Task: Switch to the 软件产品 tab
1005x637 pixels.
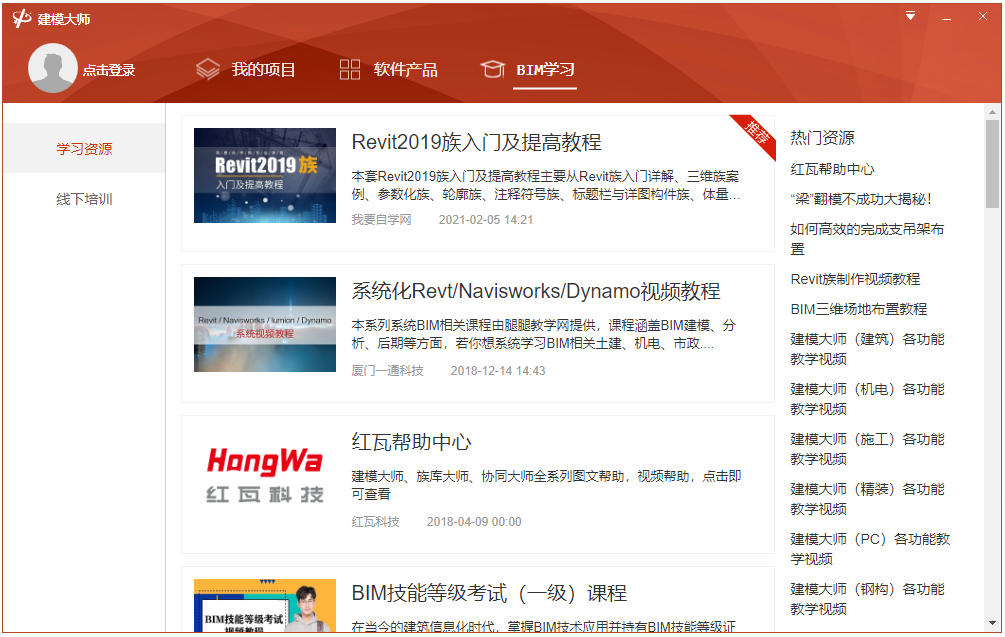Action: click(x=406, y=69)
